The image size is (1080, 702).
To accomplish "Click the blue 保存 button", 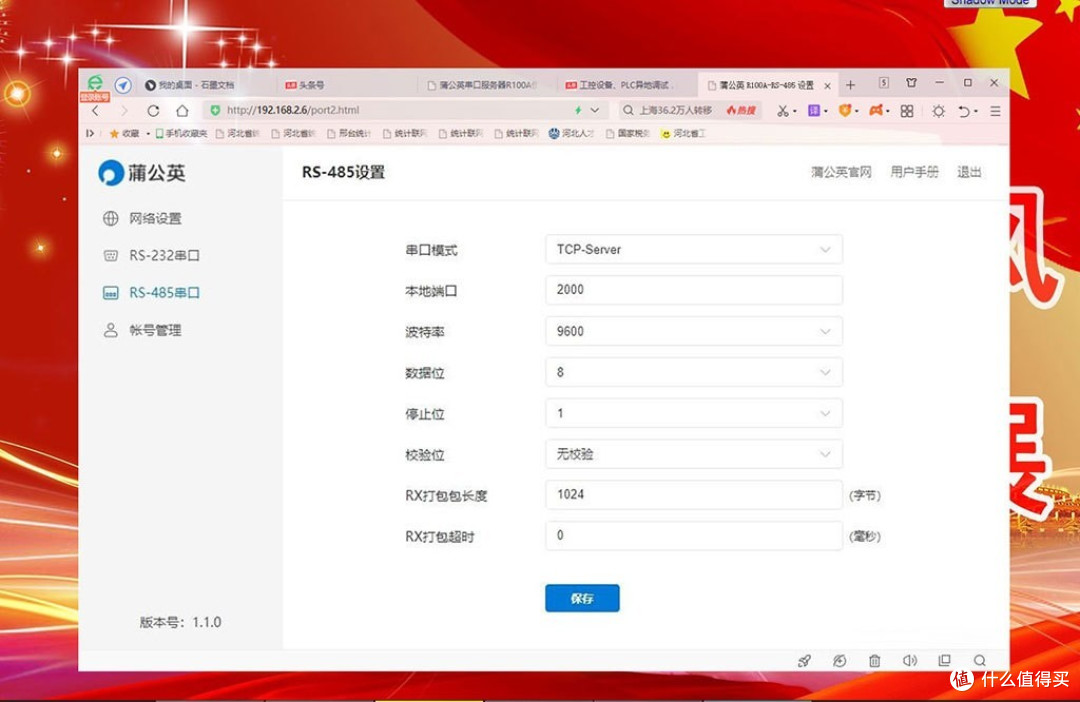I will [582, 598].
